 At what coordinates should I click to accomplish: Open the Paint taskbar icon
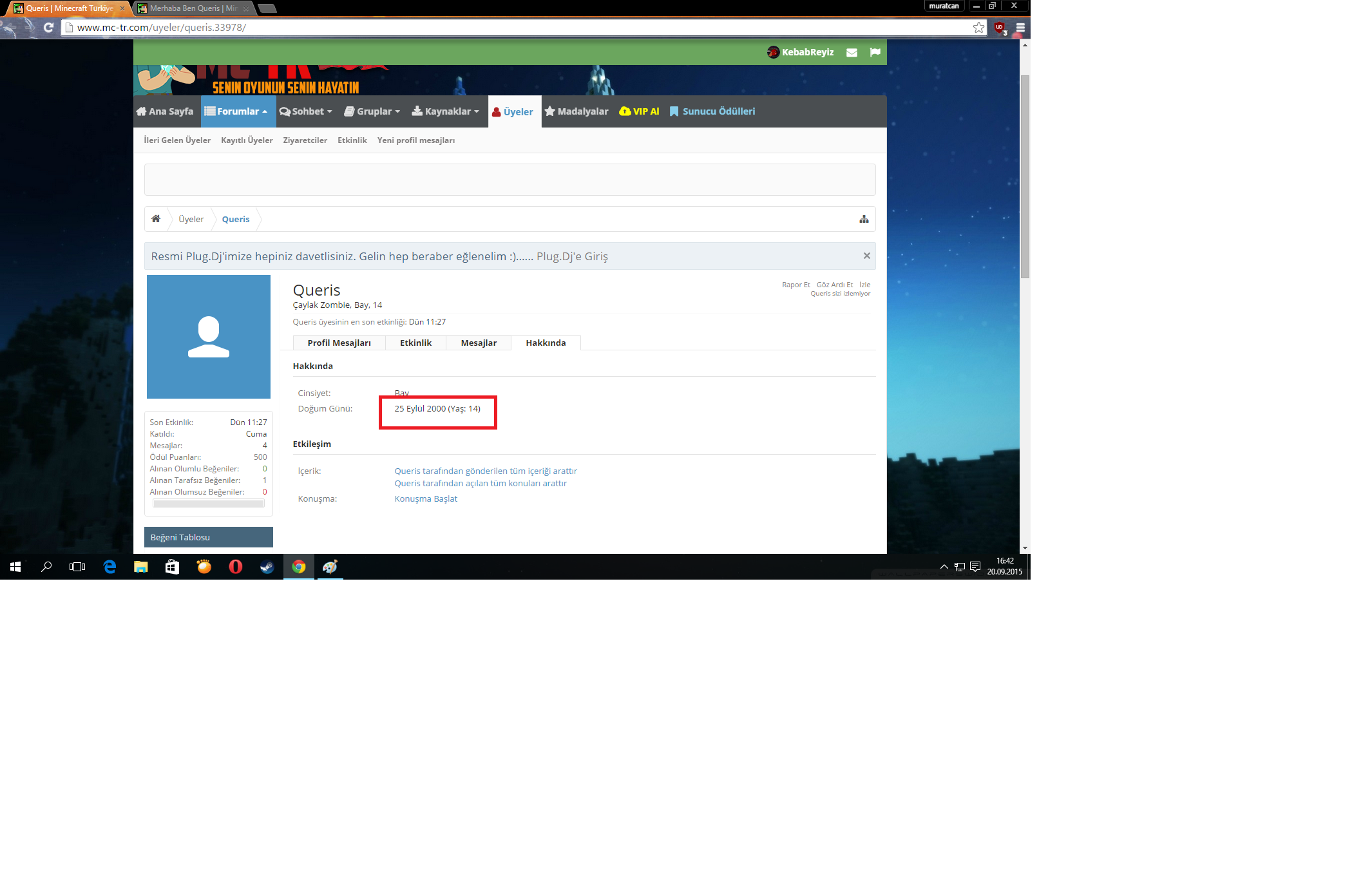click(330, 567)
